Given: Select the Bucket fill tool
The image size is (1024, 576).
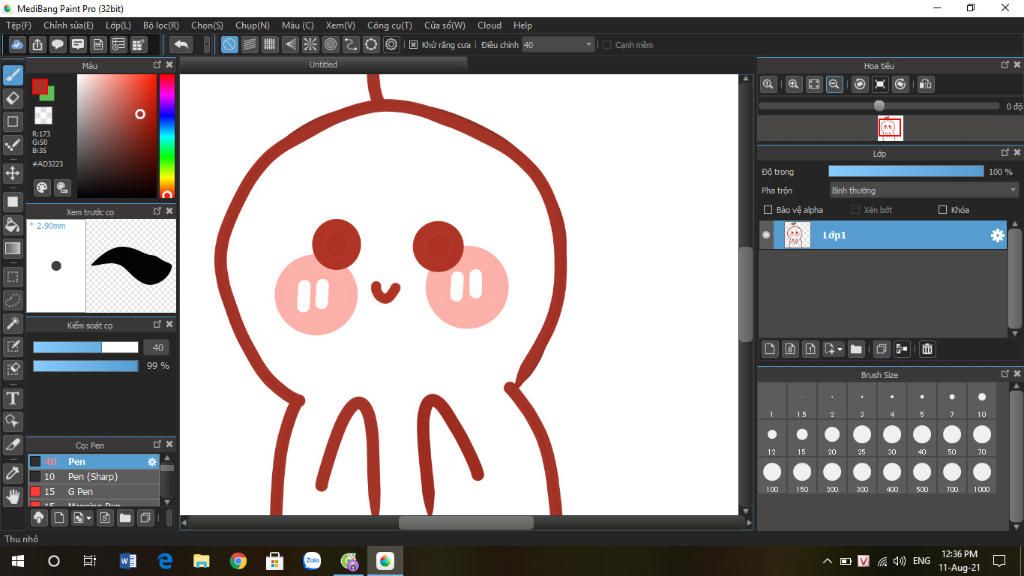Looking at the screenshot, I should click(13, 225).
